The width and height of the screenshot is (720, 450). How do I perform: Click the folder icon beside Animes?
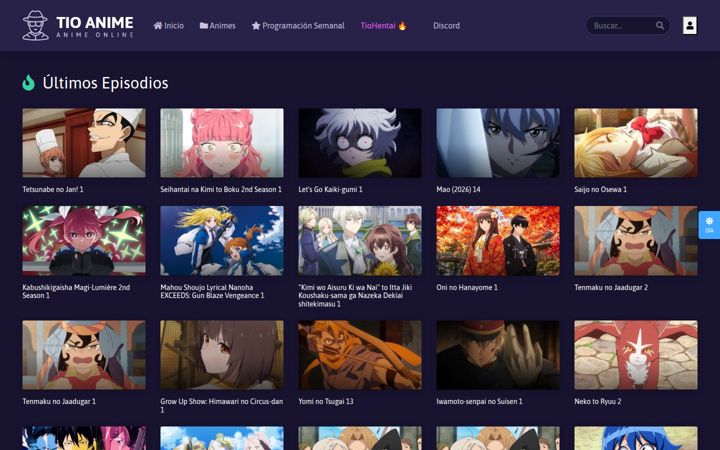point(203,26)
